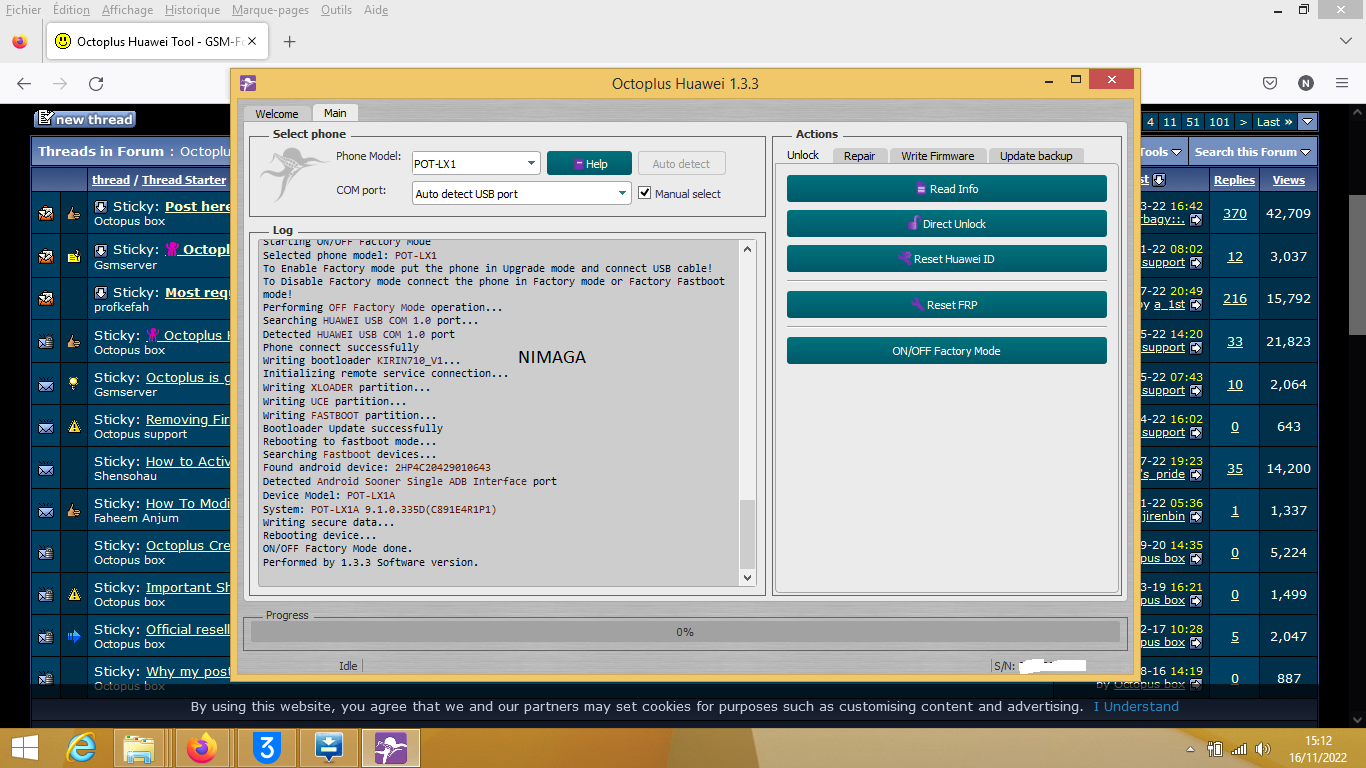Screen dimensions: 1366x768
Task: Click the Octoplus app icon in the taskbar
Action: pyautogui.click(x=390, y=748)
